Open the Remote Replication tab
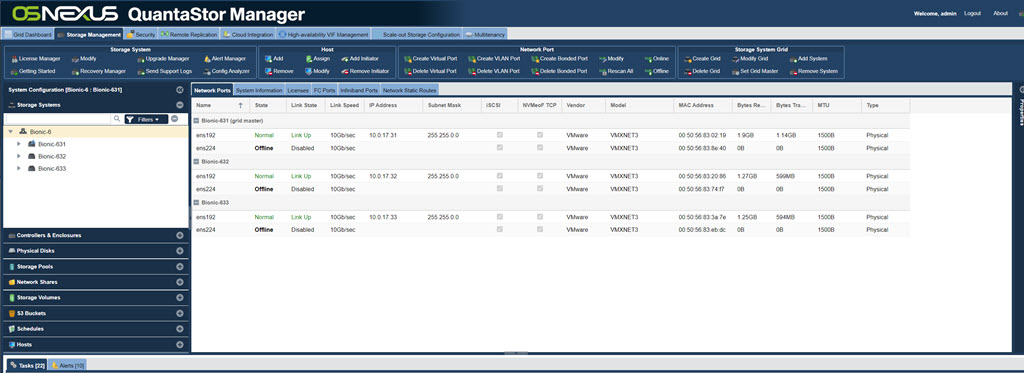Image resolution: width=1024 pixels, height=373 pixels. [189, 35]
